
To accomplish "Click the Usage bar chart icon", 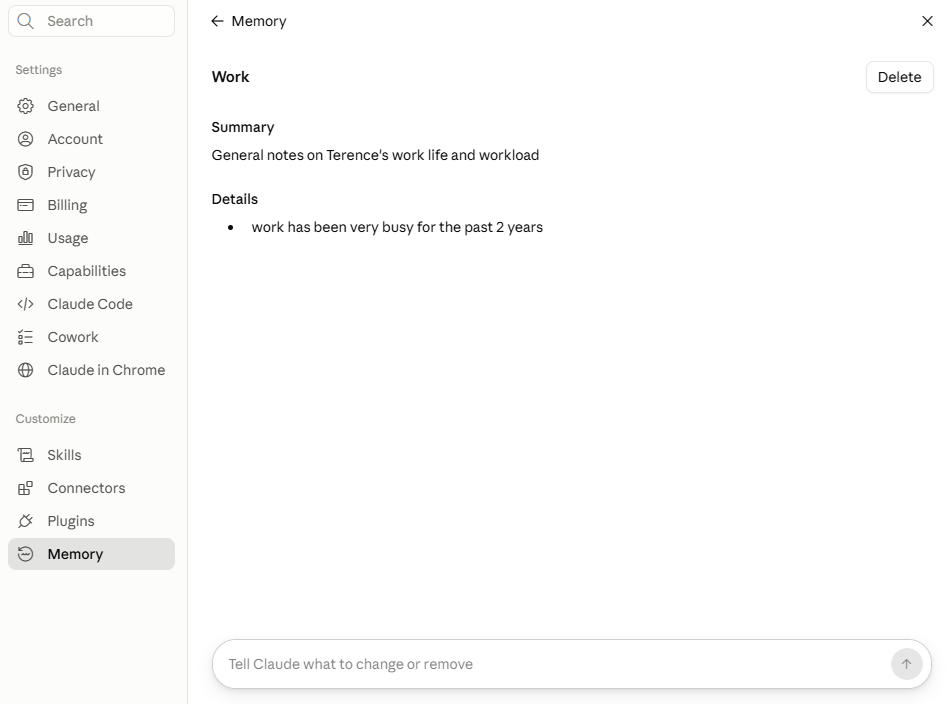I will (25, 238).
